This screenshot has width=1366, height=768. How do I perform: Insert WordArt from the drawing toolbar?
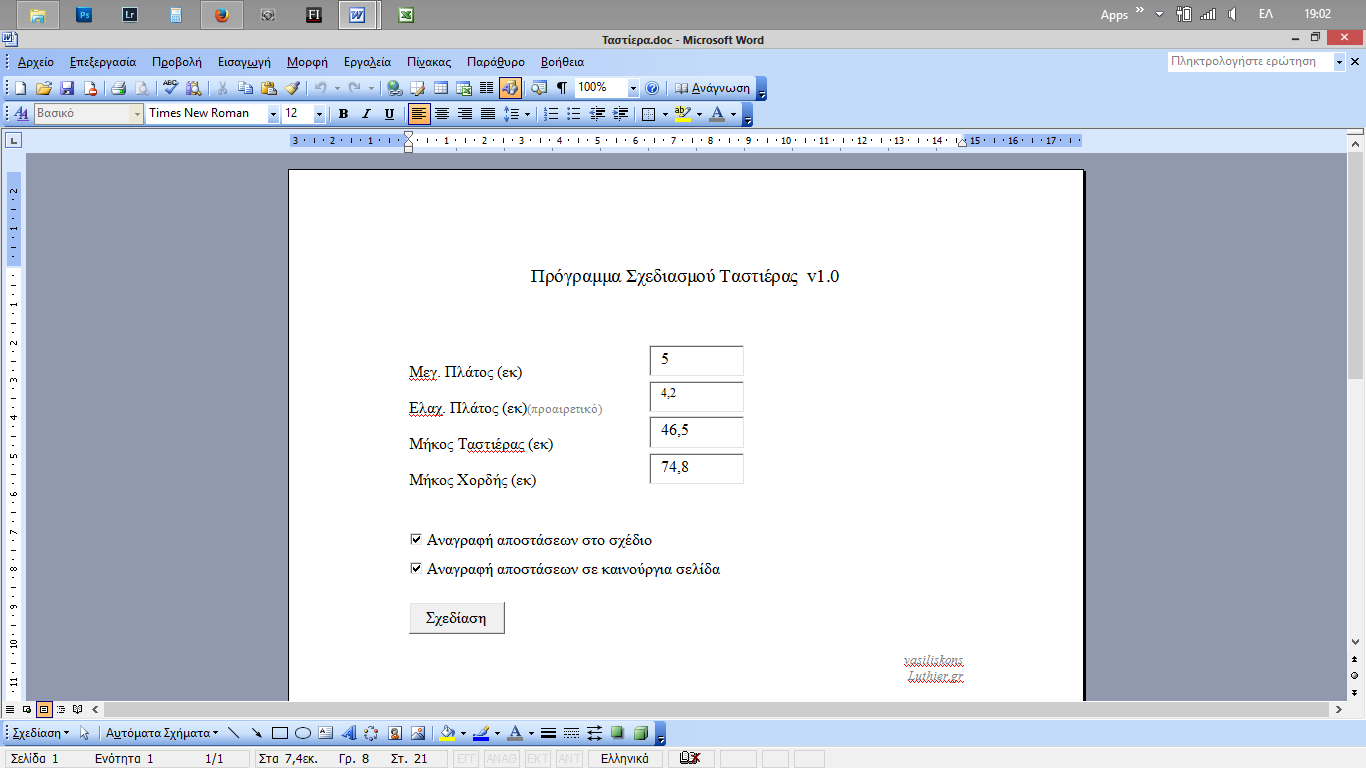(349, 733)
